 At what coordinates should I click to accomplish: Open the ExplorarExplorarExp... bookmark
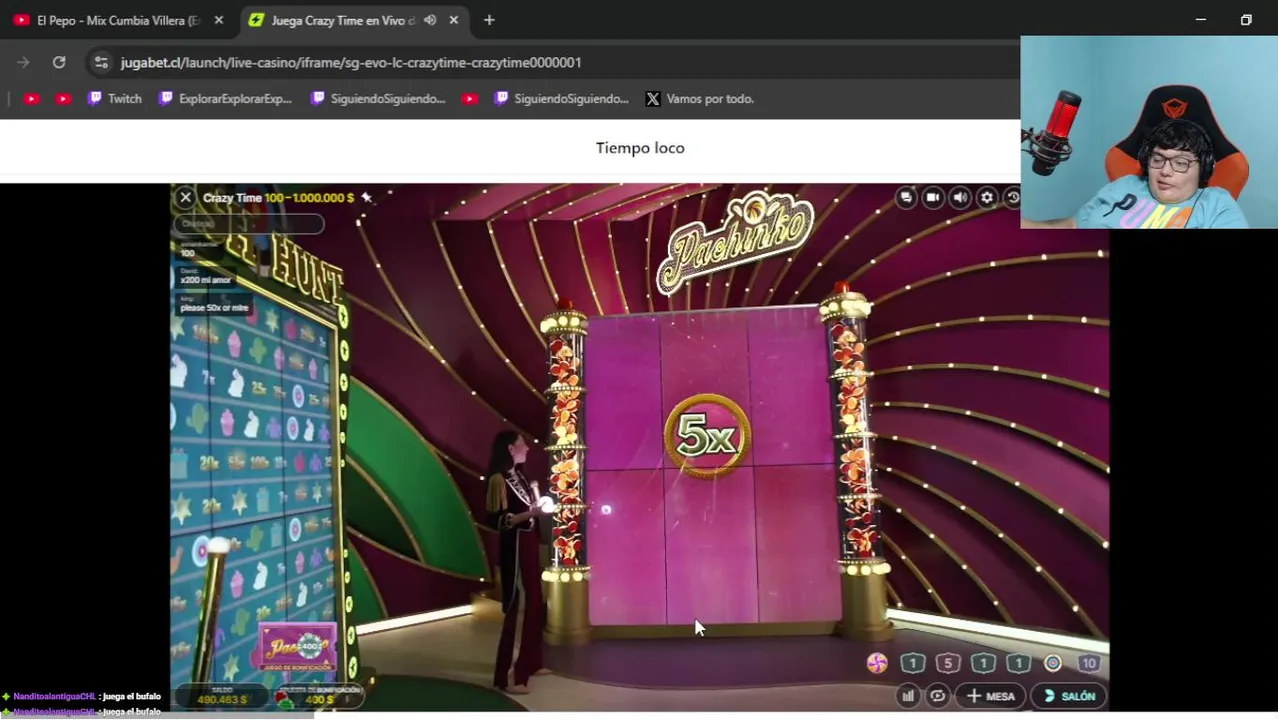(x=225, y=99)
